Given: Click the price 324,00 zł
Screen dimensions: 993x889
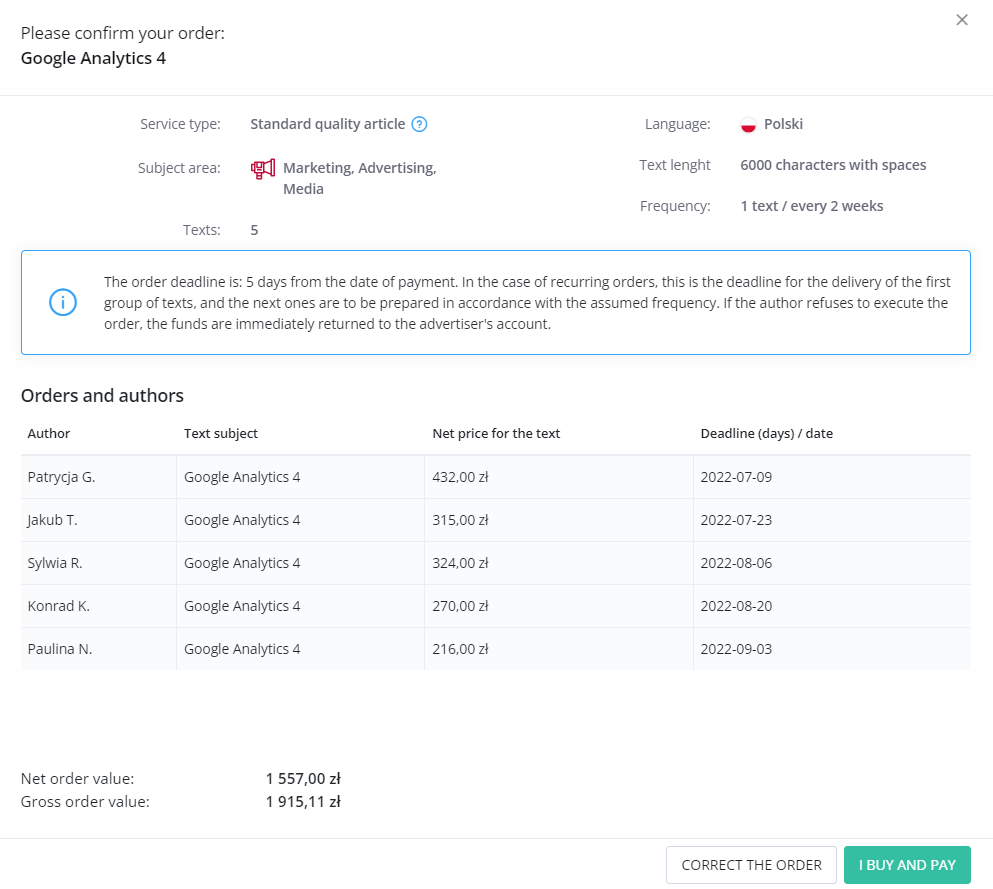Looking at the screenshot, I should pos(460,564).
